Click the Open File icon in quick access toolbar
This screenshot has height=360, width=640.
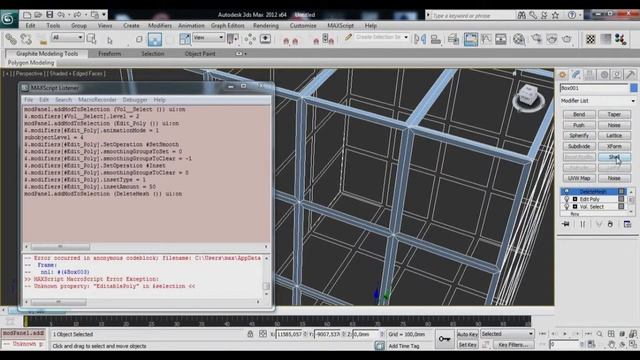[38, 15]
